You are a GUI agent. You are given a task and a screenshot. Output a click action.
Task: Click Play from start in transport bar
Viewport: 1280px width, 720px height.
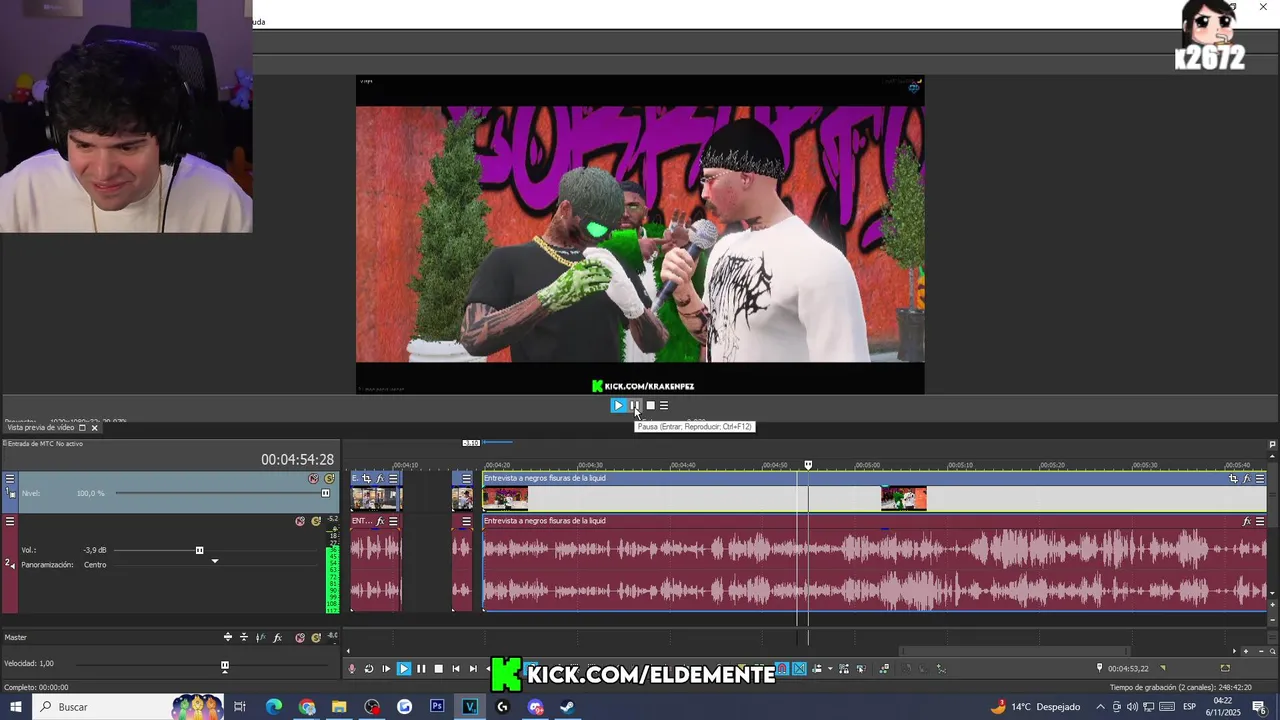[x=386, y=669]
